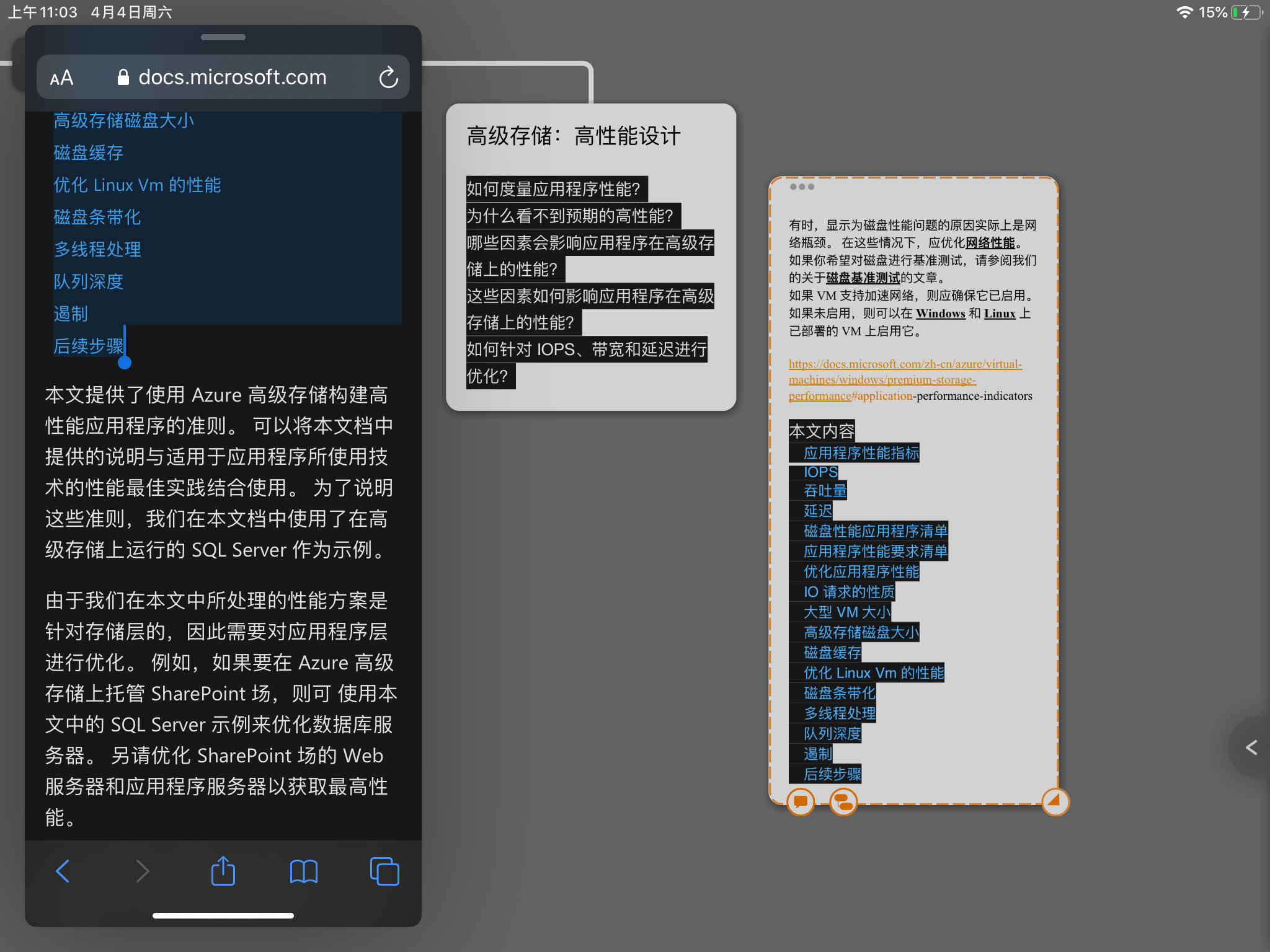Open the 后续步骤 link in Safari
1270x952 pixels.
[x=89, y=346]
